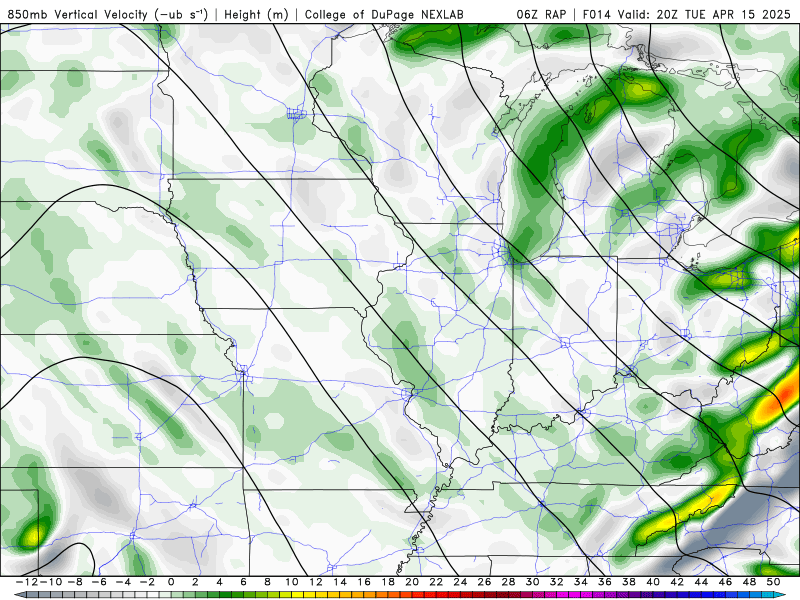
Task: Click the 'College of DuPage NEXLAB' text
Action: pos(384,15)
